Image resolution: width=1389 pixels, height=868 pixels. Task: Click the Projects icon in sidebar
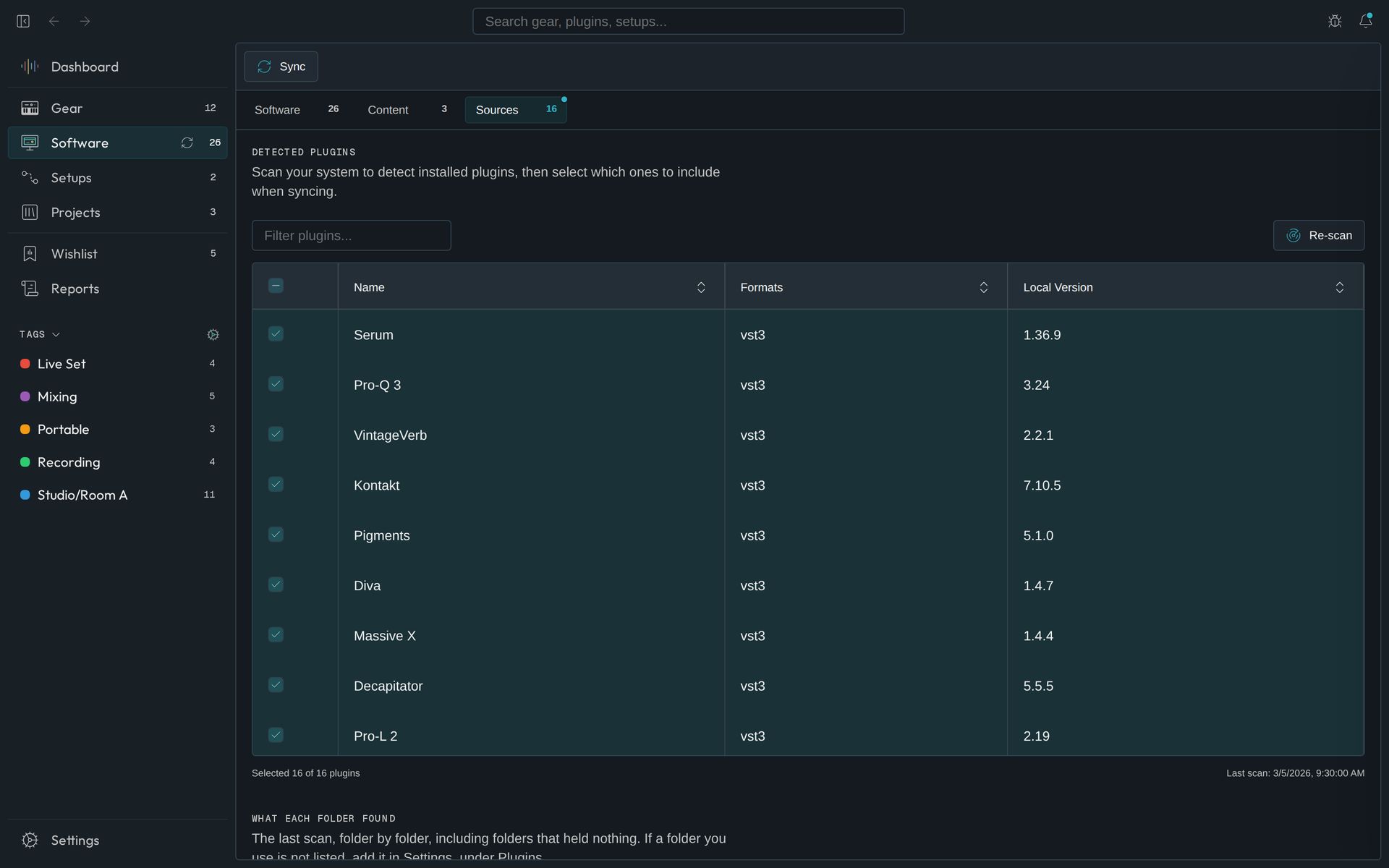click(30, 213)
